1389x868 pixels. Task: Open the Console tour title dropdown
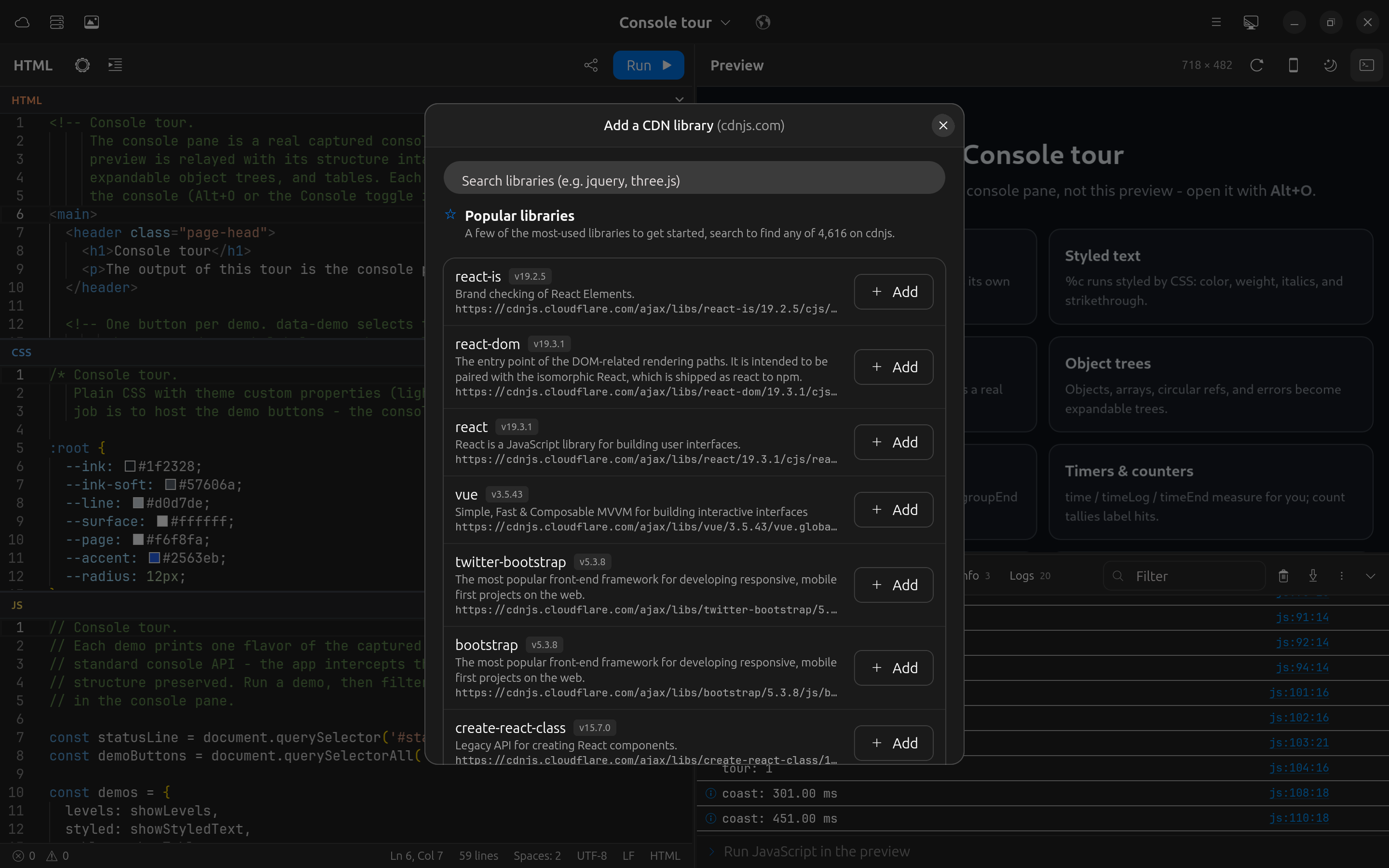pos(675,22)
